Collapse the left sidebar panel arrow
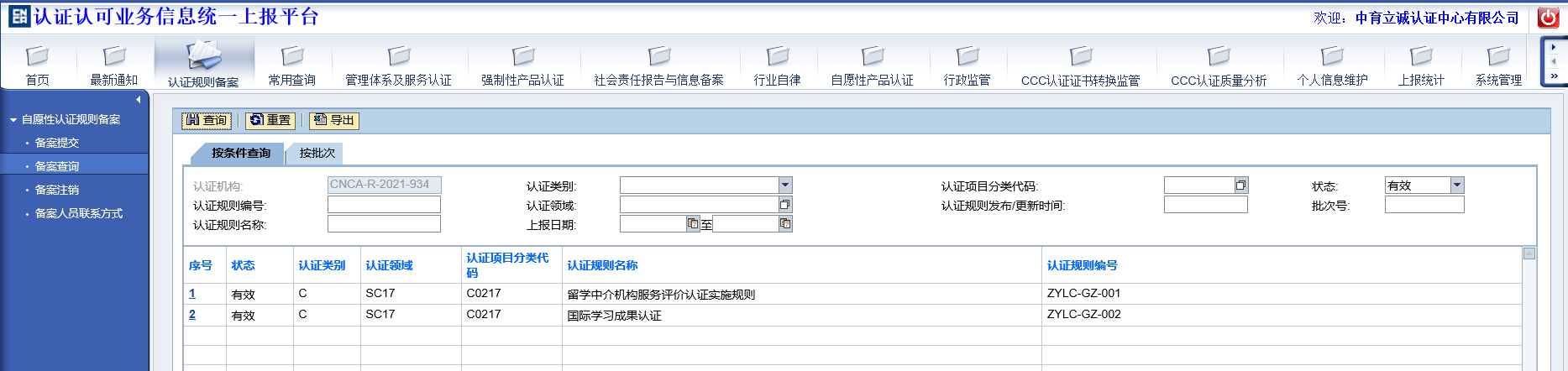The height and width of the screenshot is (371, 1568). [139, 100]
